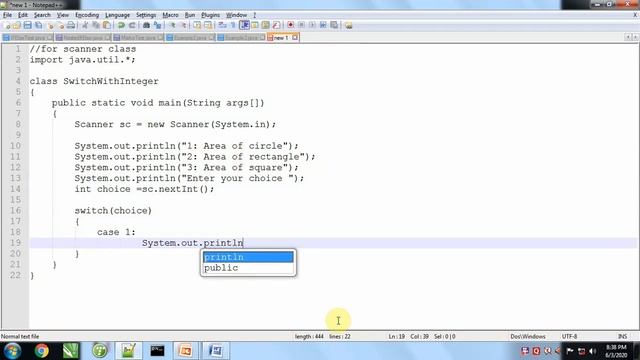Start macro recording with red dot icon
Screen dimensions: 640x360
(x=291, y=25)
